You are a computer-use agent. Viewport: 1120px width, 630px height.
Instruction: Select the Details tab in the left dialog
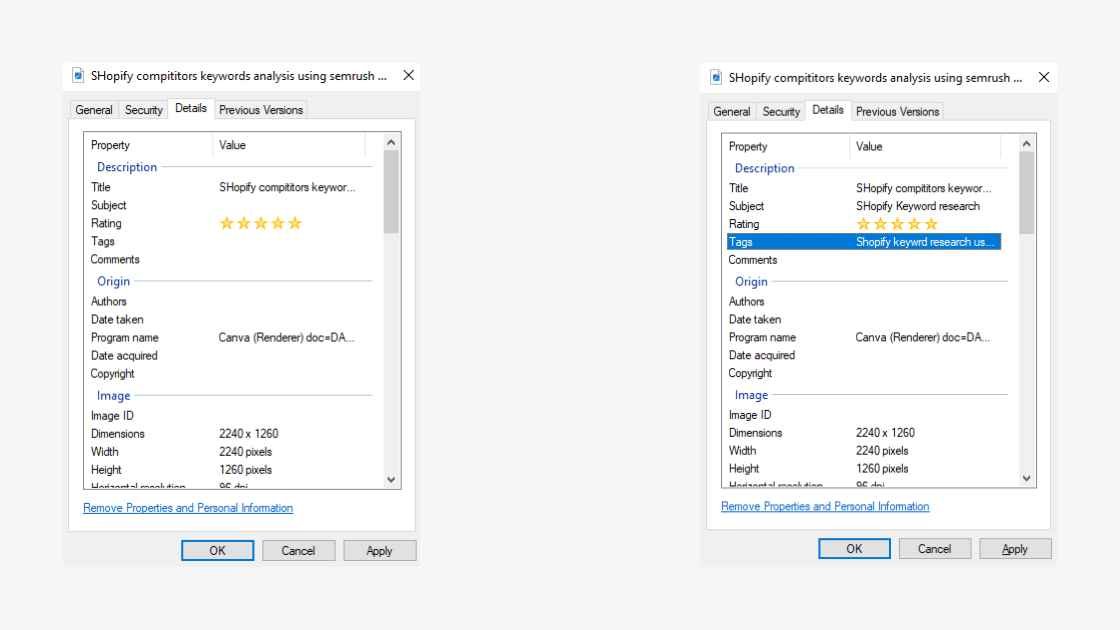click(191, 108)
